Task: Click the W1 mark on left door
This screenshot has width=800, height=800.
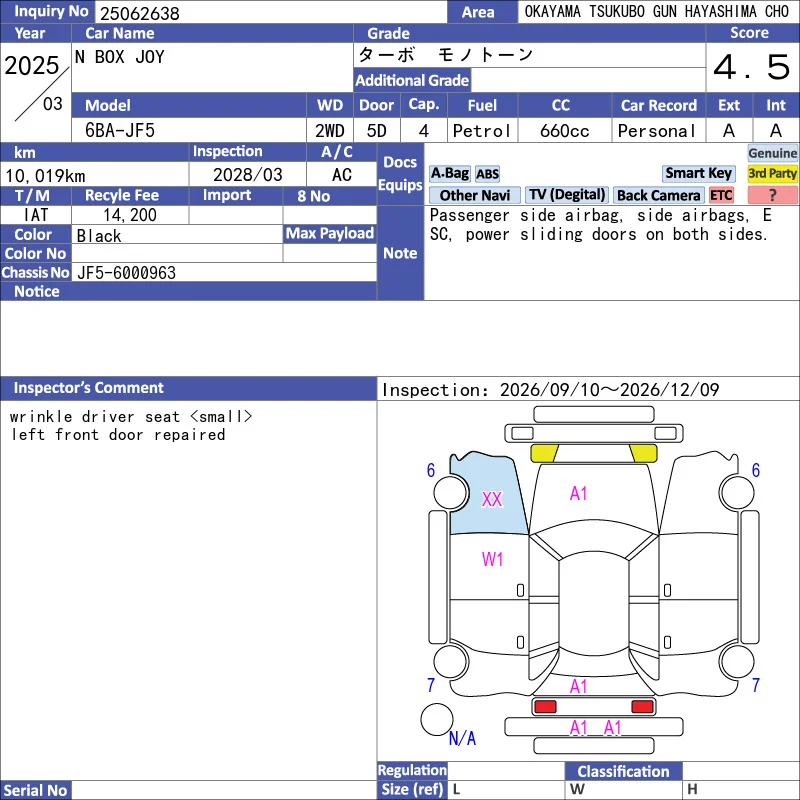Action: click(x=492, y=559)
